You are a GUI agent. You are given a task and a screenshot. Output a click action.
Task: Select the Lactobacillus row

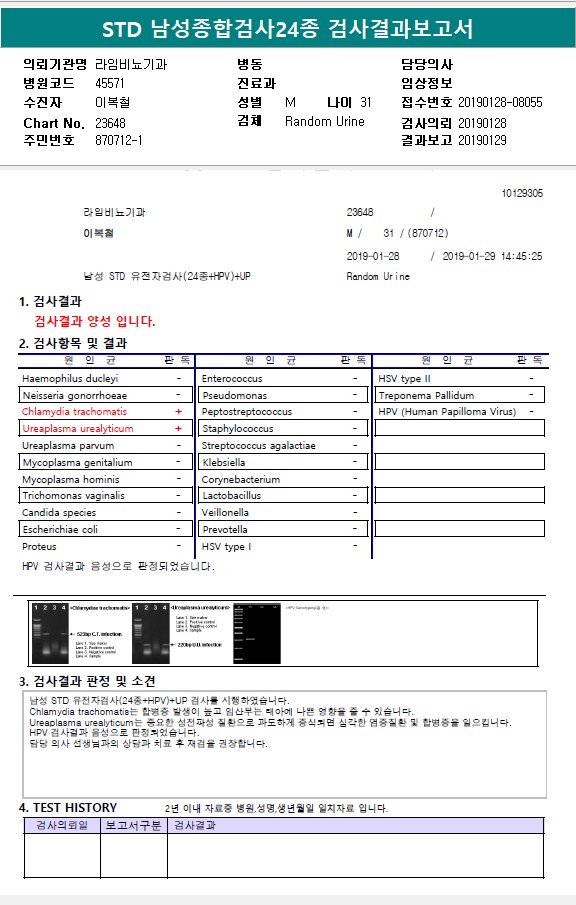(283, 496)
